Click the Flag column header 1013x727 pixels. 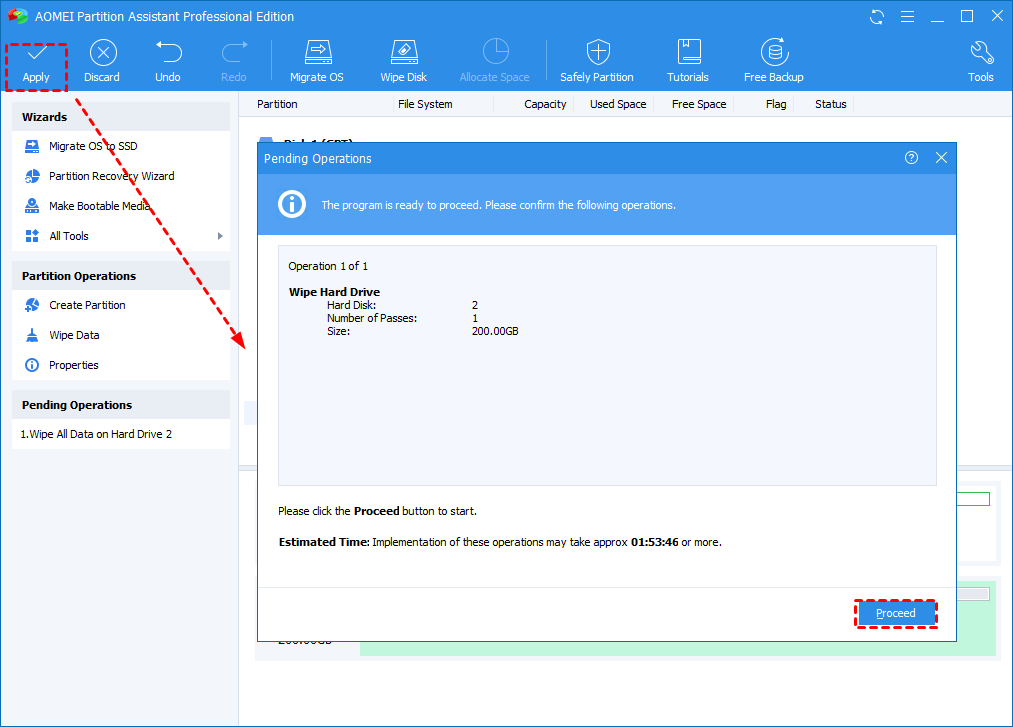pyautogui.click(x=776, y=104)
